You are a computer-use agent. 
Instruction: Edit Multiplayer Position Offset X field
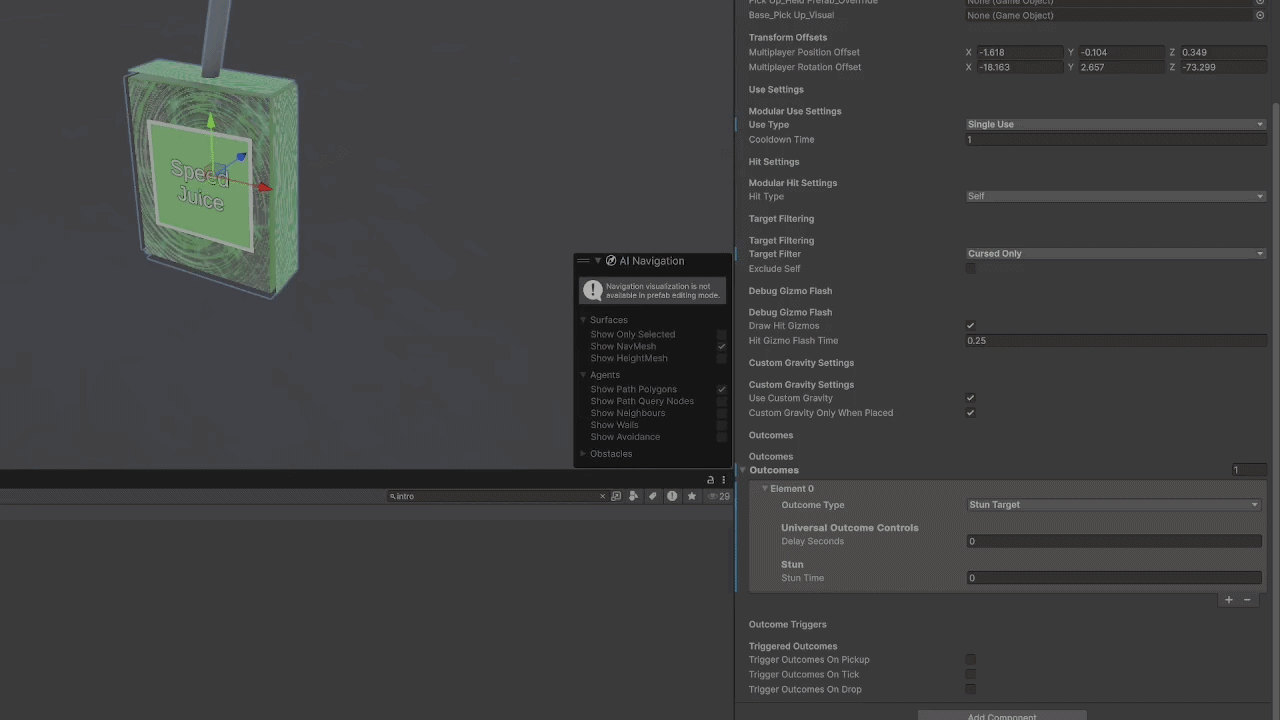coord(1020,52)
